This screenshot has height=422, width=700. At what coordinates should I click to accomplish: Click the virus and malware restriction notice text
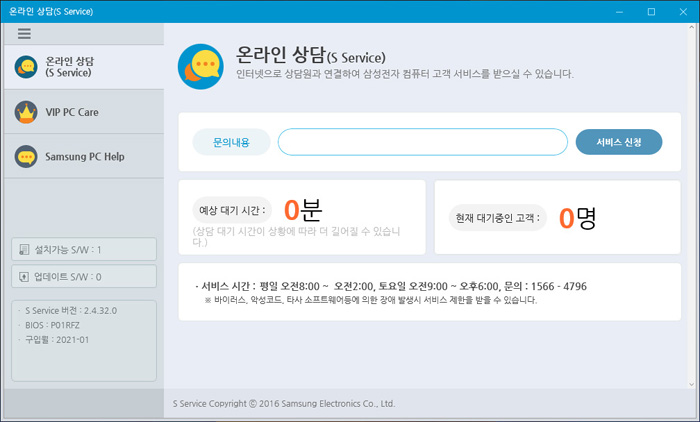click(x=371, y=300)
